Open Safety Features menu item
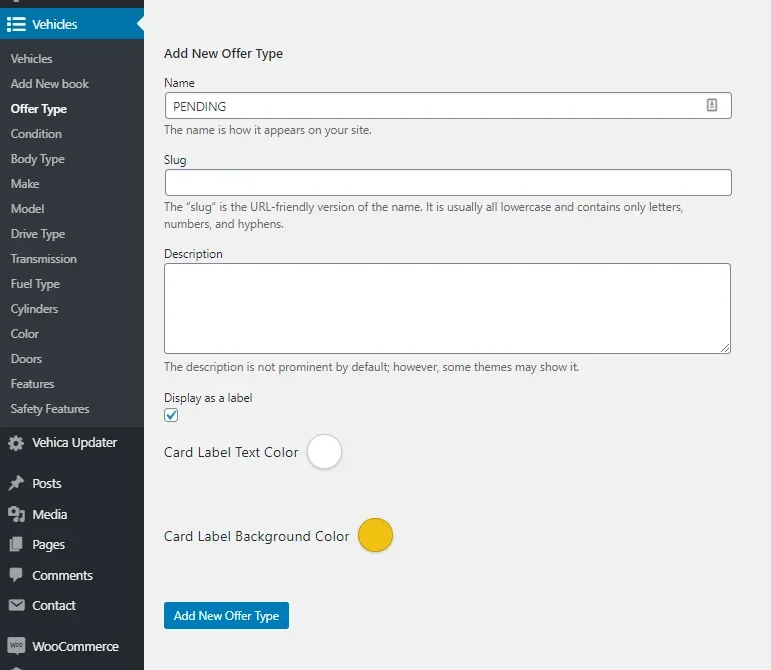This screenshot has width=771, height=670. pos(50,409)
